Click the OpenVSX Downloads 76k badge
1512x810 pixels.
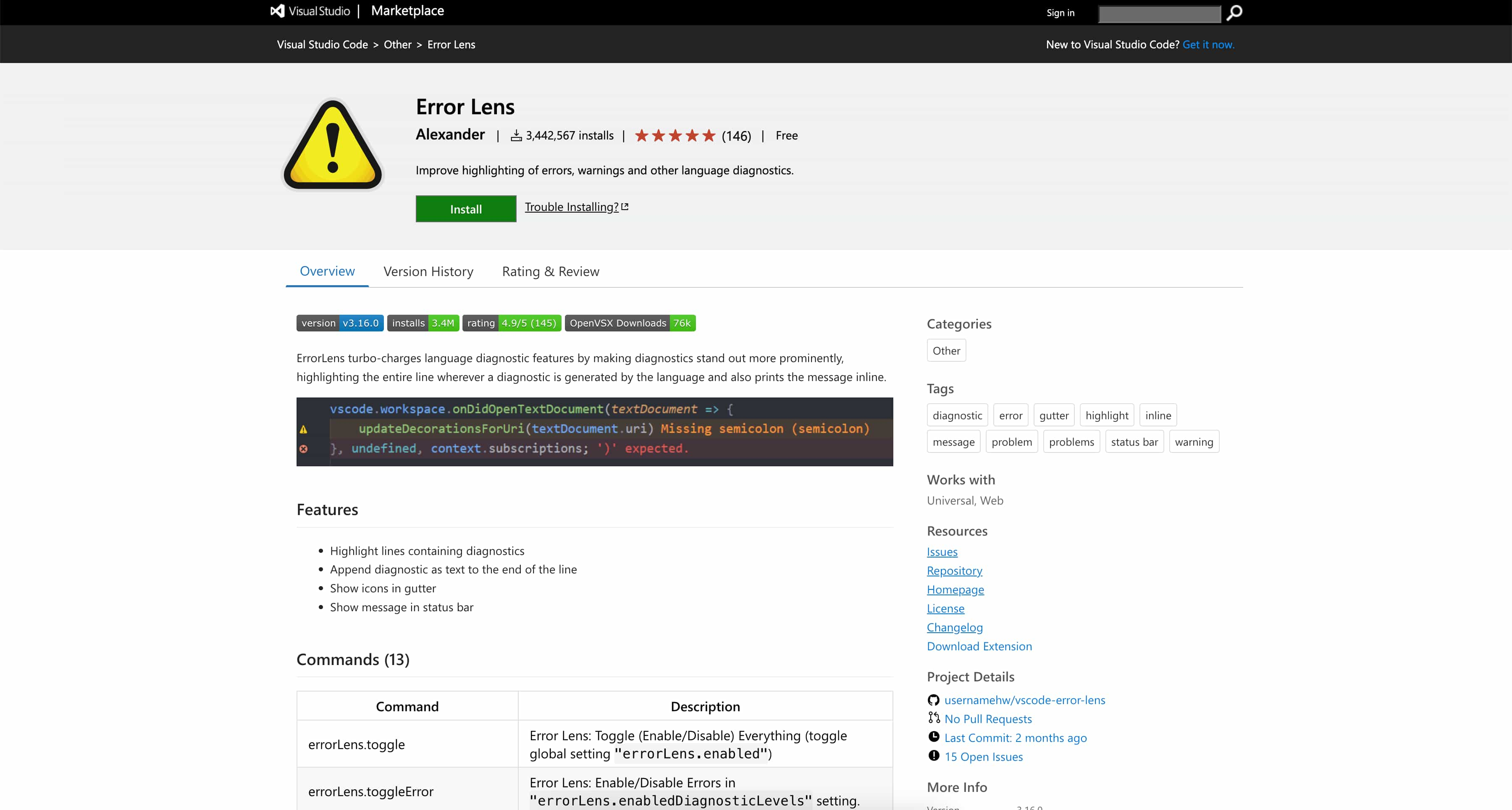click(x=630, y=323)
